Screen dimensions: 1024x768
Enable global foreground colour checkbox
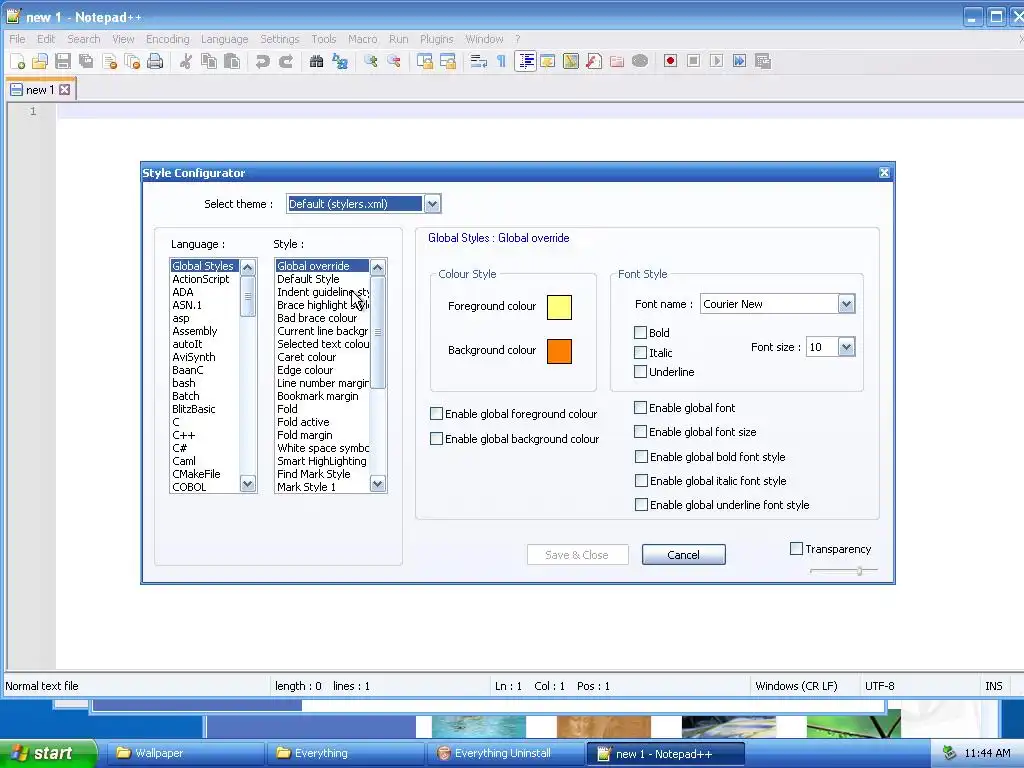point(436,413)
